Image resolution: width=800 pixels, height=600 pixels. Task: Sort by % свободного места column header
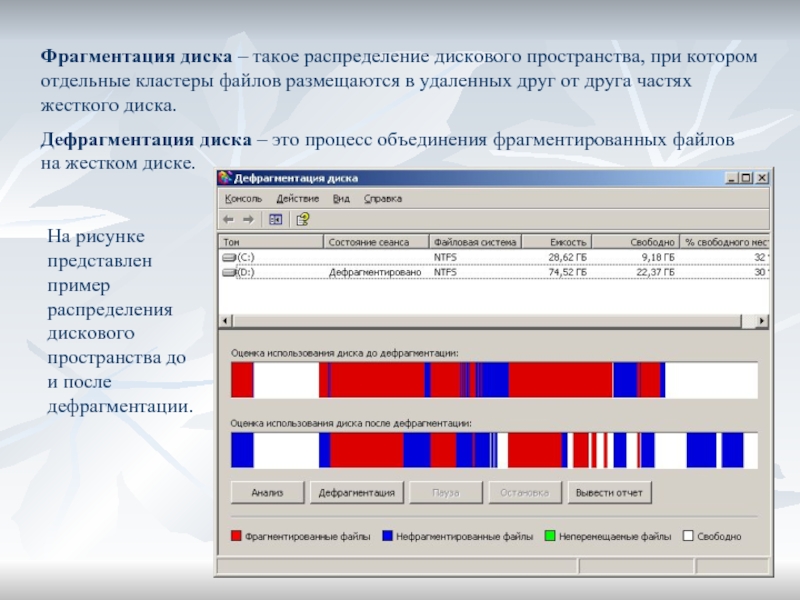coord(724,242)
